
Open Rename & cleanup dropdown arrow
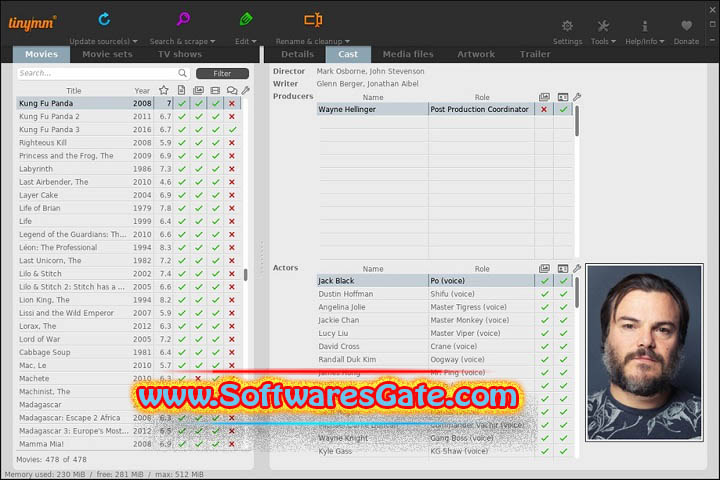tap(347, 41)
